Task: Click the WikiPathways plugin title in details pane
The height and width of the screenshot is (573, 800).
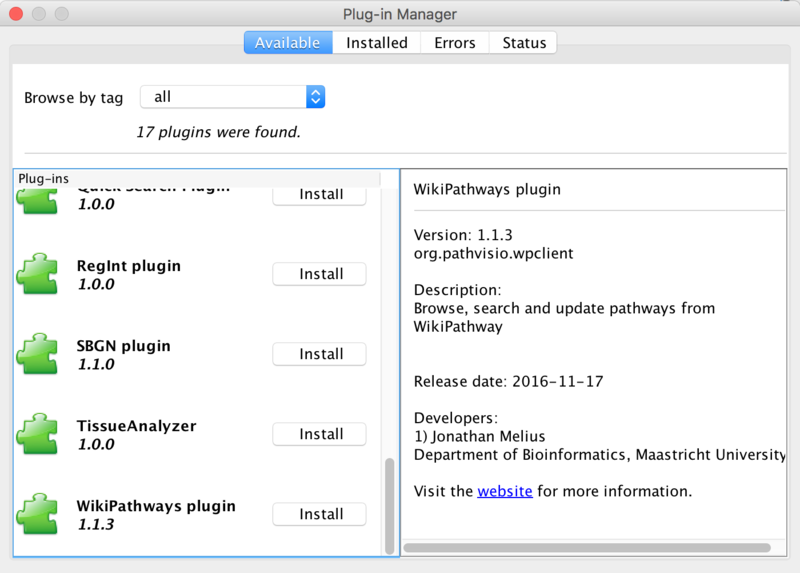Action: [487, 190]
